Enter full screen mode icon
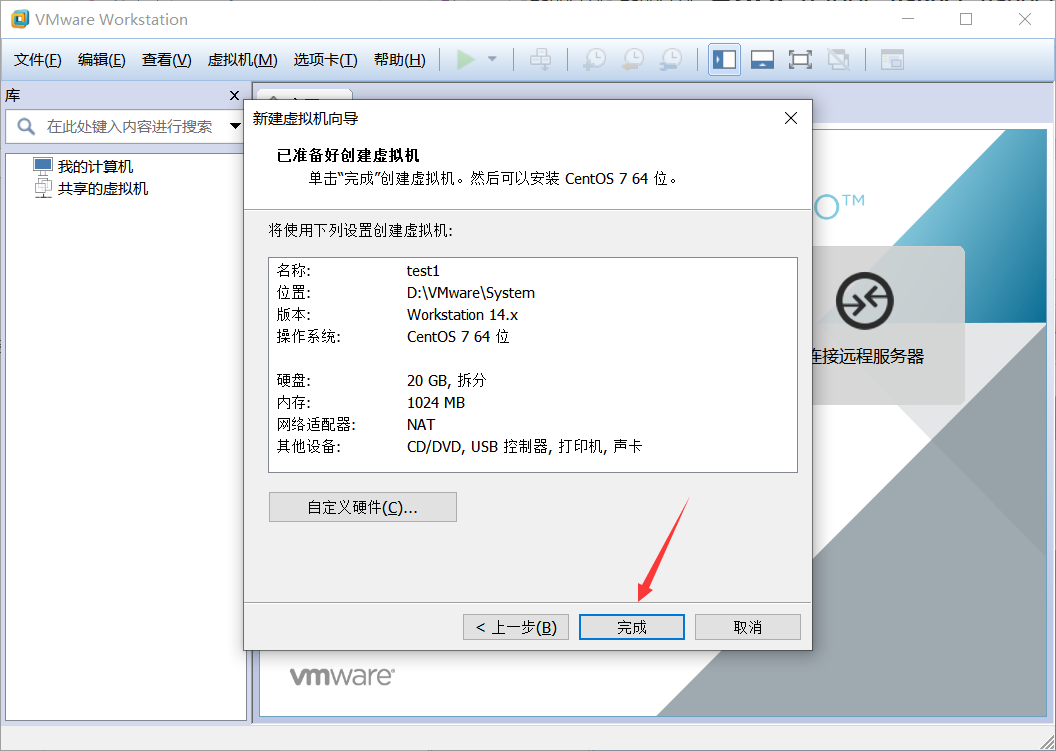This screenshot has height=751, width=1056. point(800,59)
